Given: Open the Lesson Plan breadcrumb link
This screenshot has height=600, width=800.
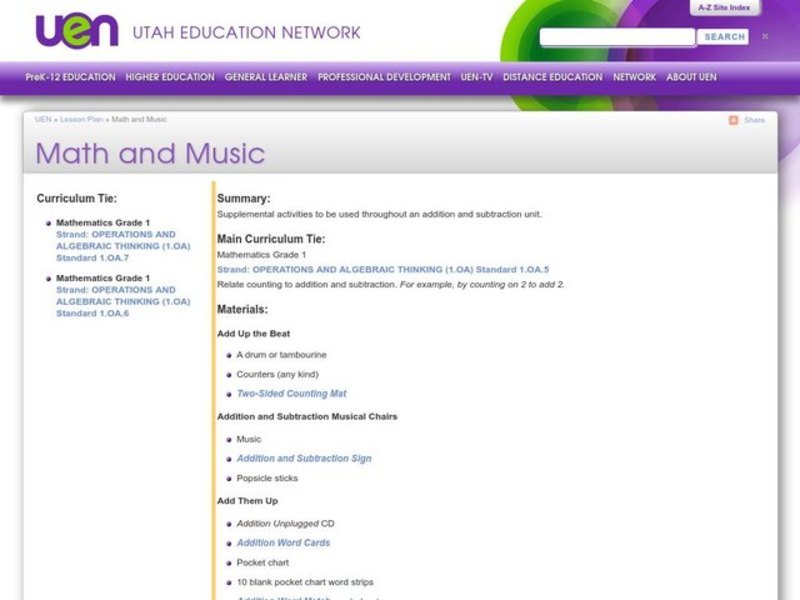Looking at the screenshot, I should 80,118.
